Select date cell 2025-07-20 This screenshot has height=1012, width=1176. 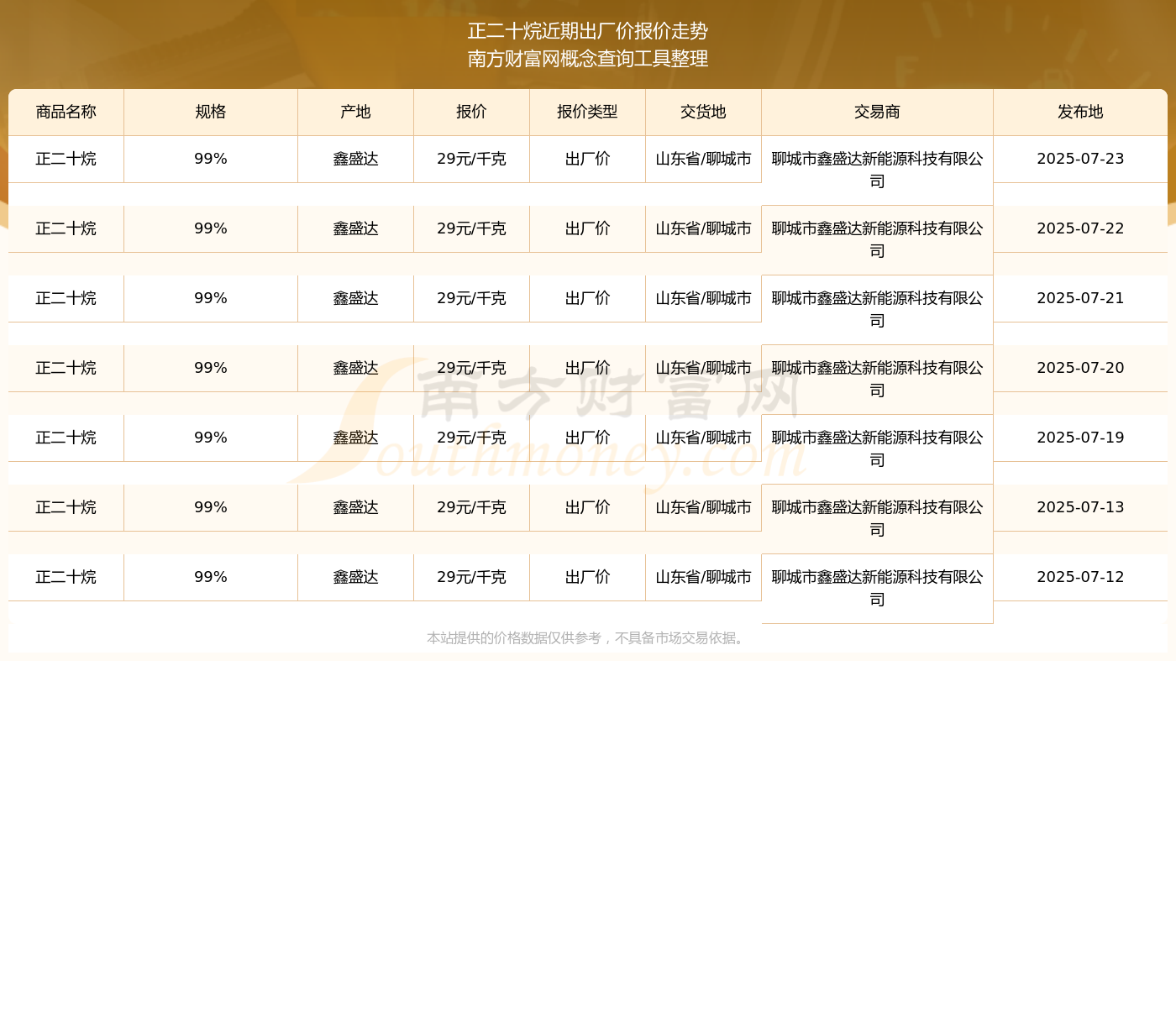[x=1081, y=368]
